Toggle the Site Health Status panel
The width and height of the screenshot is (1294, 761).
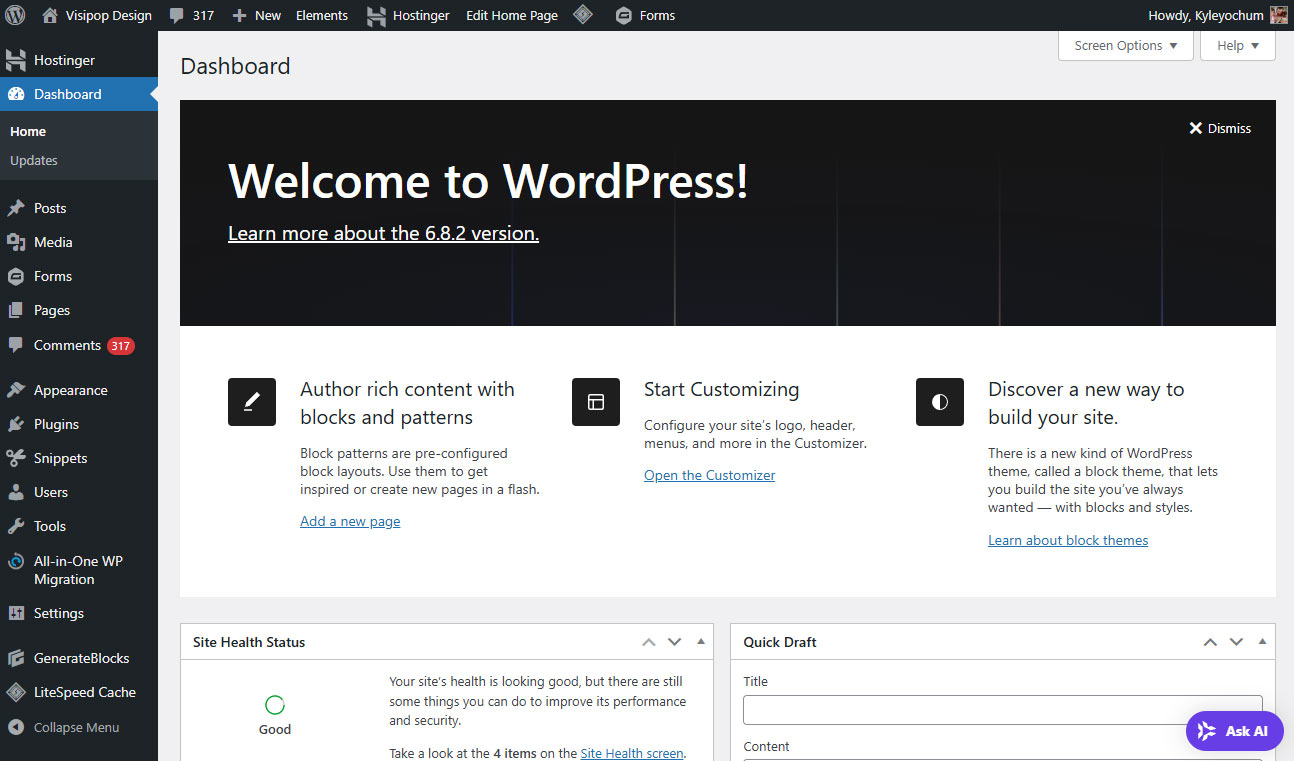(701, 642)
